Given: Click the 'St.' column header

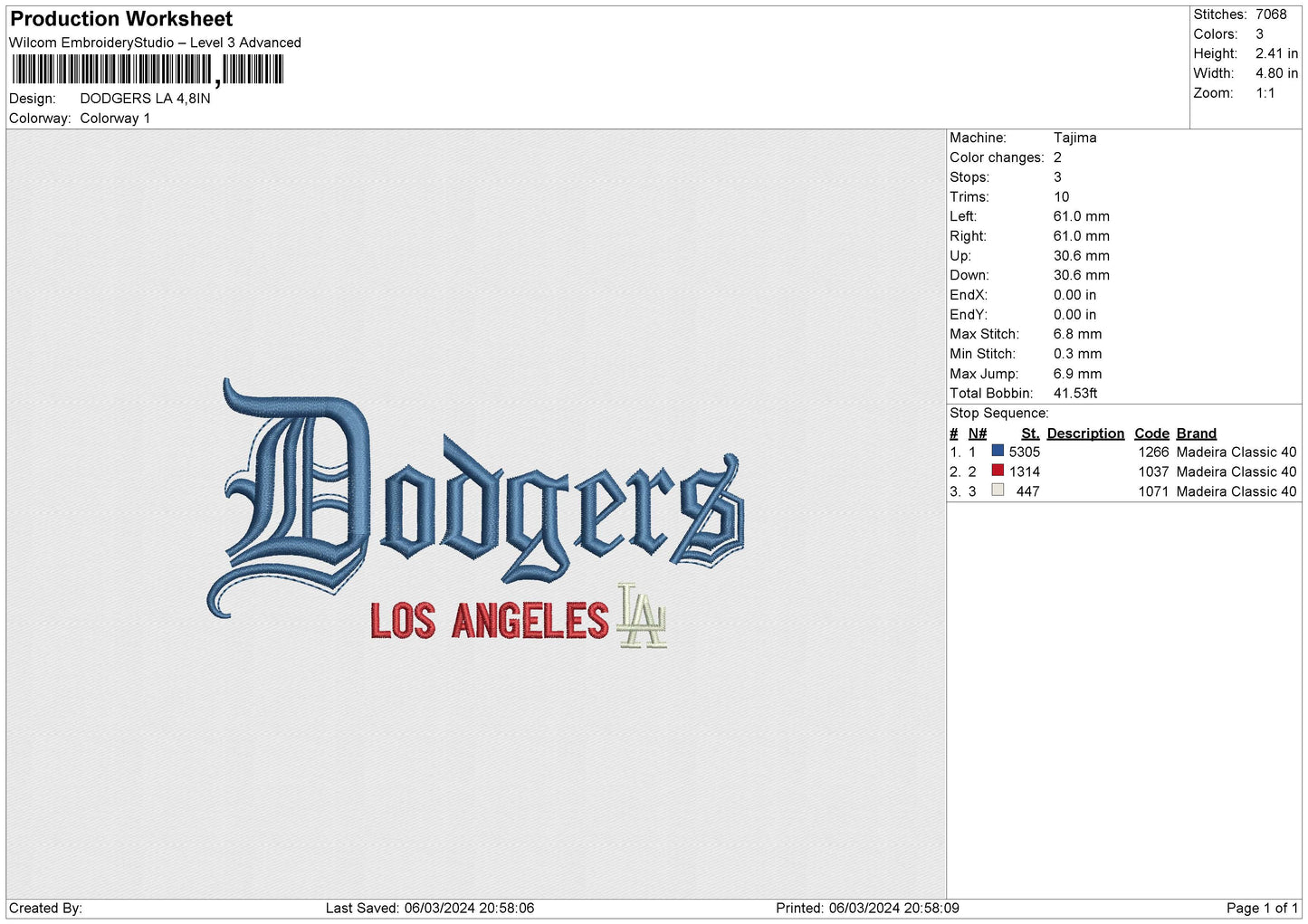Looking at the screenshot, I should tap(1030, 433).
